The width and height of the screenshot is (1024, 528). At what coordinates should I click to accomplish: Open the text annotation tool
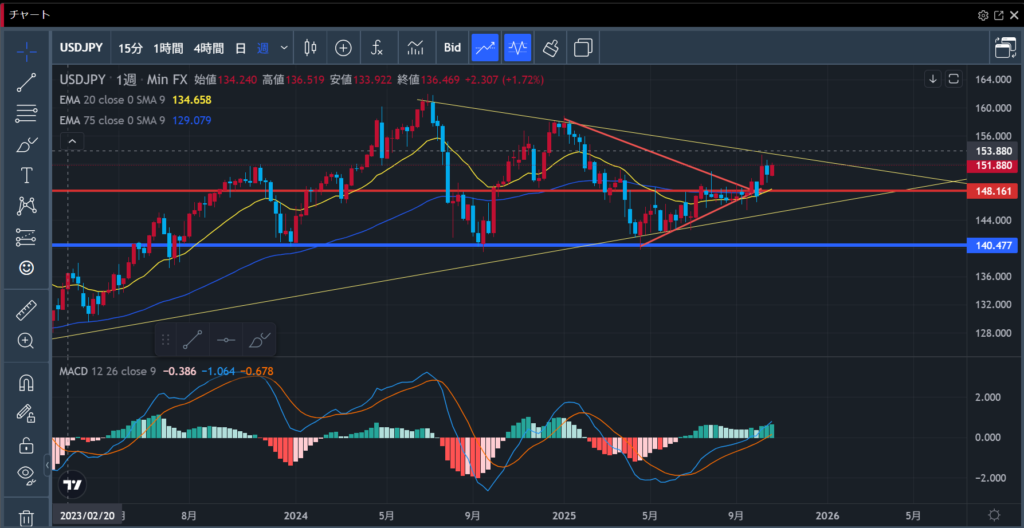click(26, 175)
